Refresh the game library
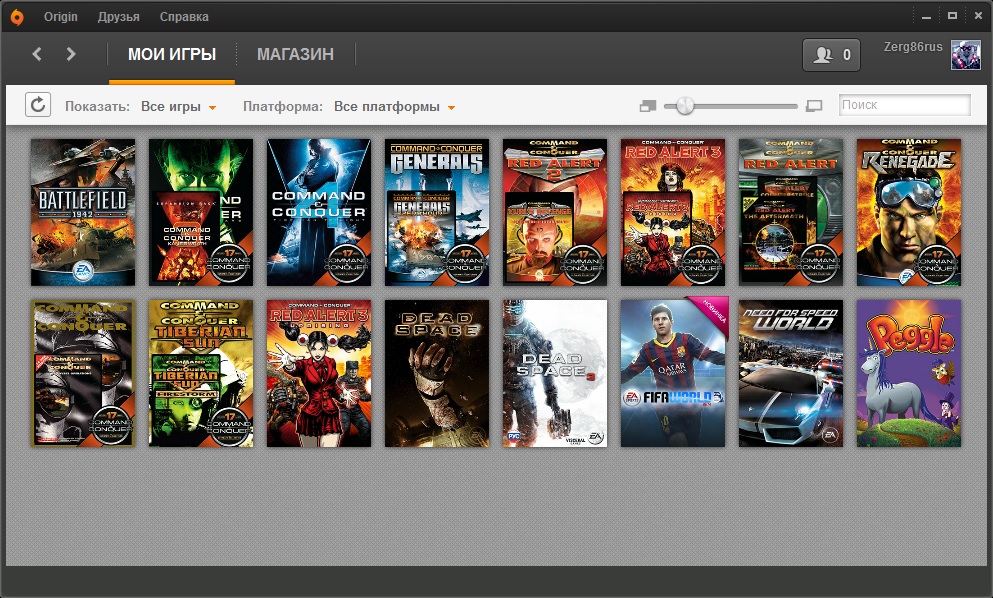Image resolution: width=993 pixels, height=598 pixels. pos(38,105)
